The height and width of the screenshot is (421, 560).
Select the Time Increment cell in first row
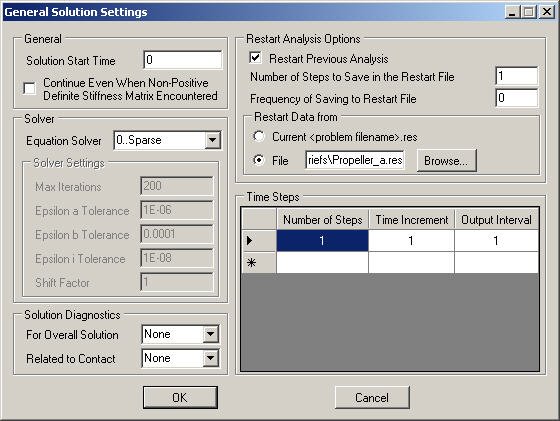(411, 241)
